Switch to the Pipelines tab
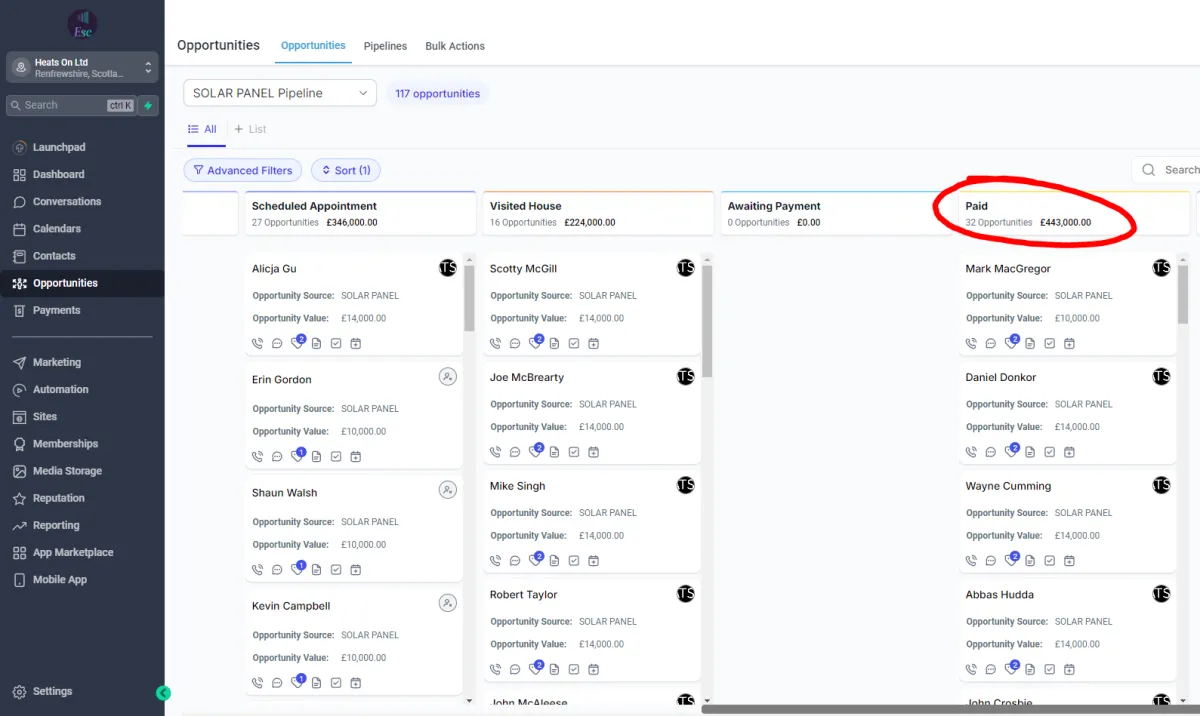Image resolution: width=1200 pixels, height=716 pixels. (x=385, y=46)
